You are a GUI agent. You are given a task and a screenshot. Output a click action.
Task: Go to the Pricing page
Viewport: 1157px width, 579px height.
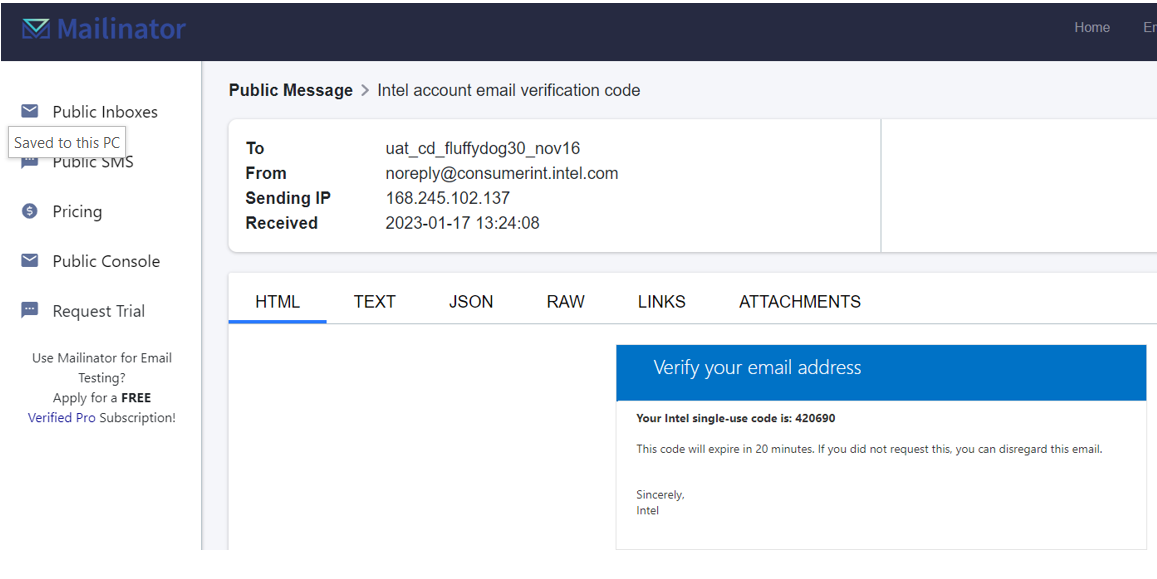click(x=77, y=212)
